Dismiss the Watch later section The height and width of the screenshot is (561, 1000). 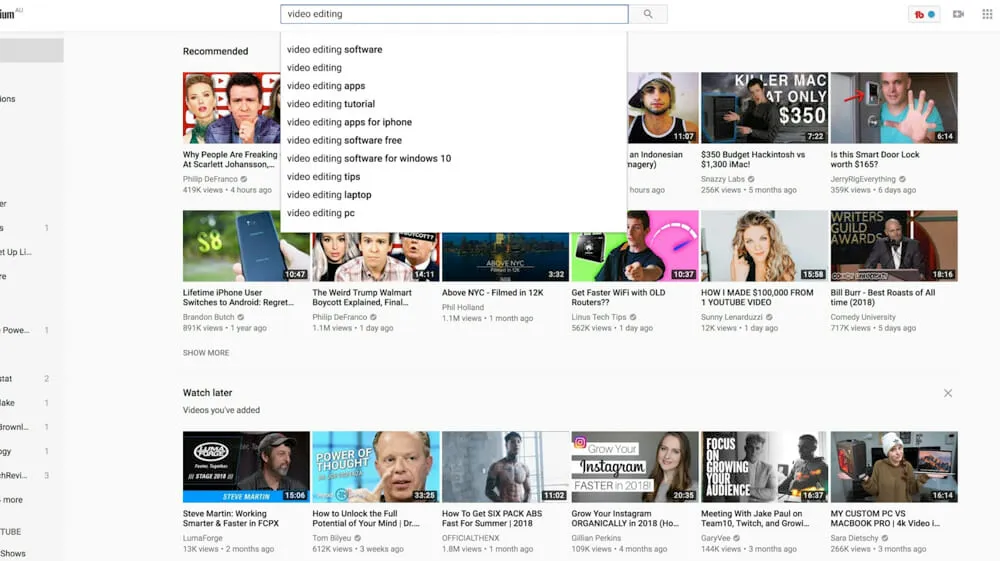pos(948,393)
